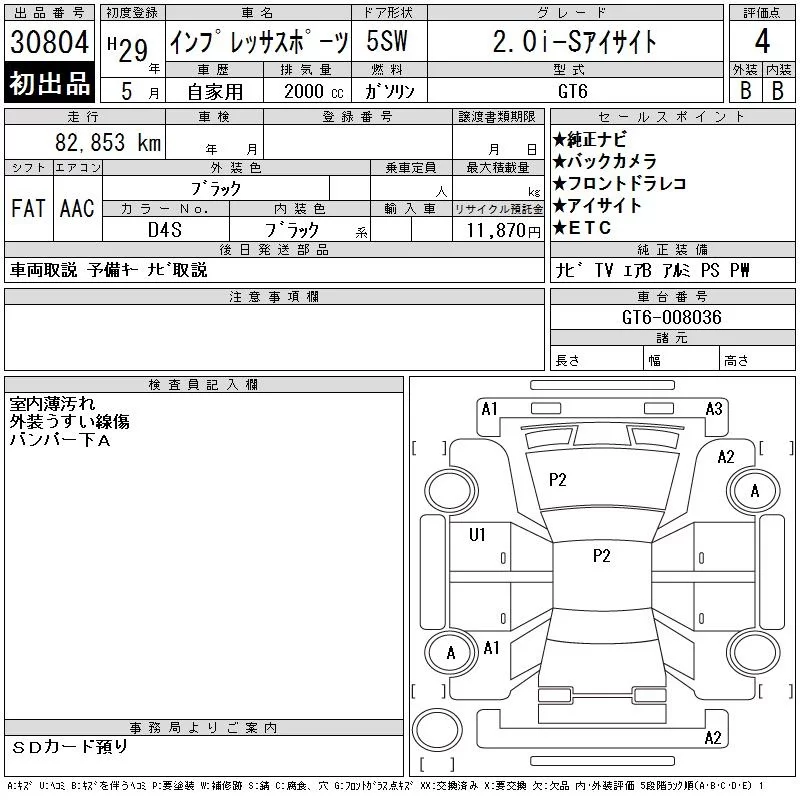Click the A2 mark at rear bumper

tap(713, 738)
